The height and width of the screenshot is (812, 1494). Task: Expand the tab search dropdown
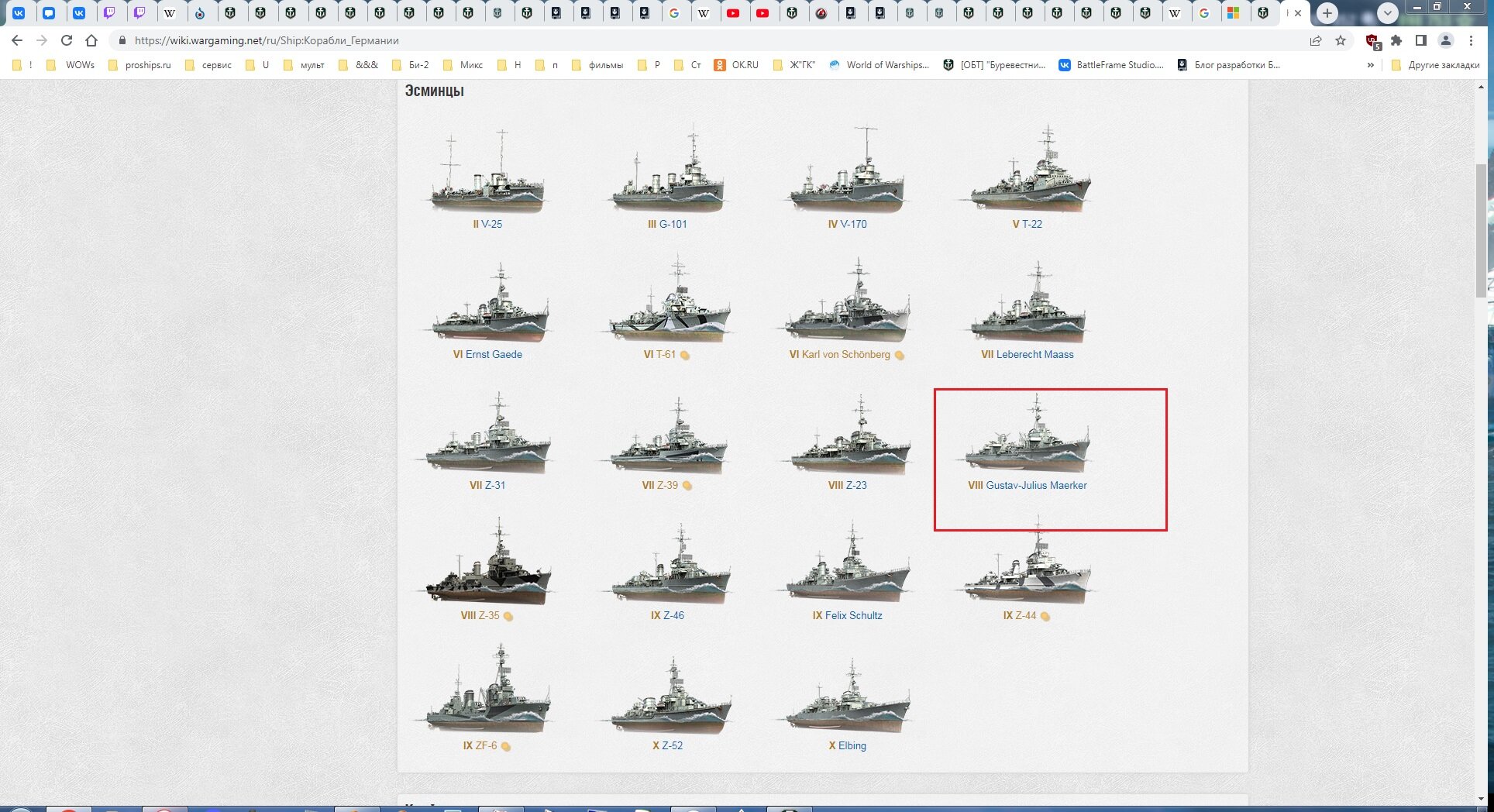pyautogui.click(x=1388, y=13)
